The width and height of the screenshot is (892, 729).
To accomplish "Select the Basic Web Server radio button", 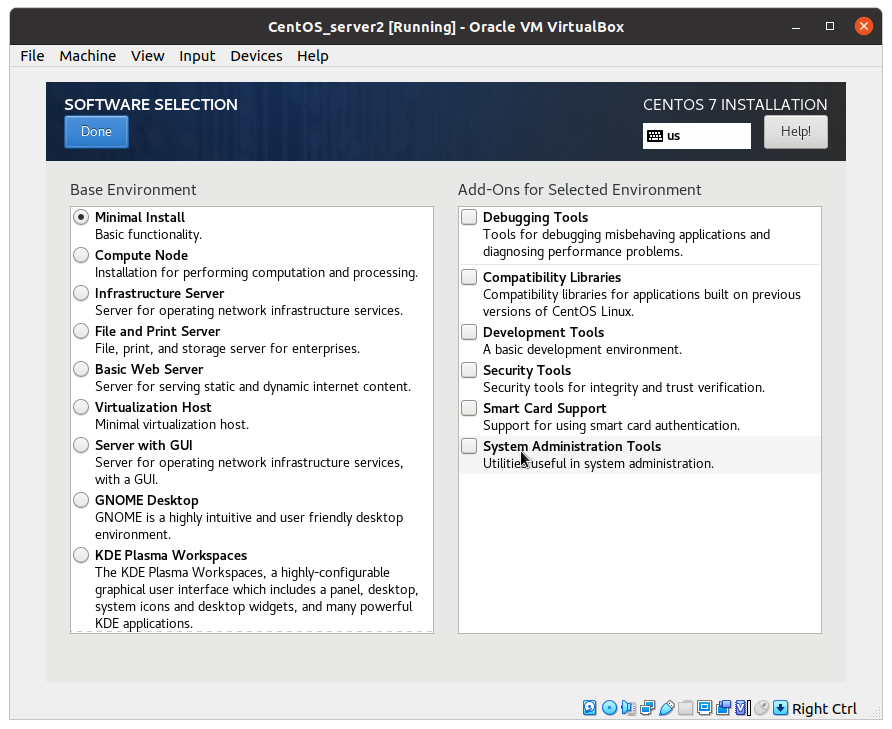I will click(81, 370).
